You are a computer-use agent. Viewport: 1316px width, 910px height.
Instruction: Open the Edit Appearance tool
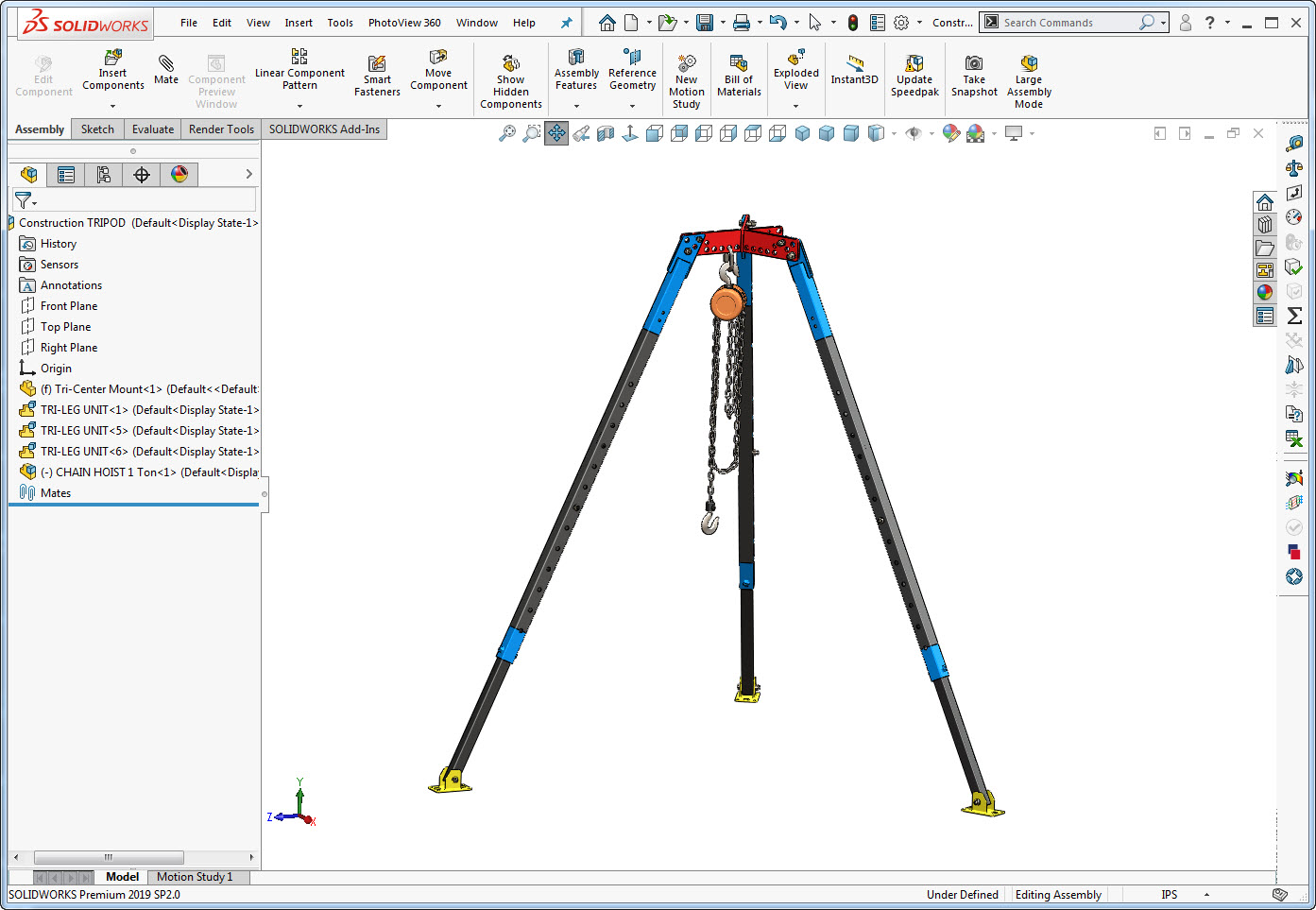pos(950,133)
